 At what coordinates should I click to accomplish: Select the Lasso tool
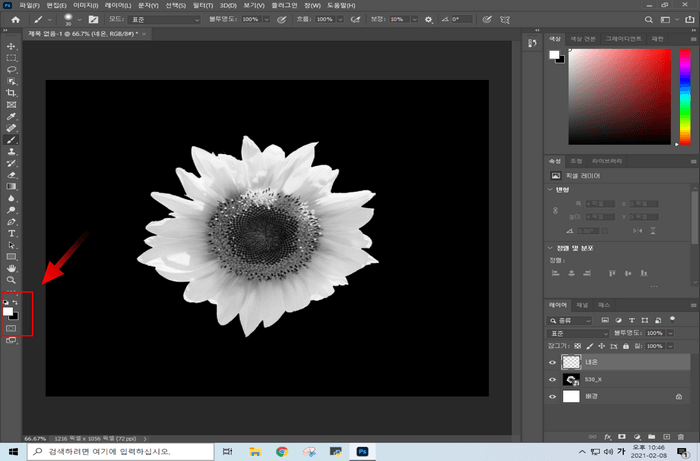[12, 70]
